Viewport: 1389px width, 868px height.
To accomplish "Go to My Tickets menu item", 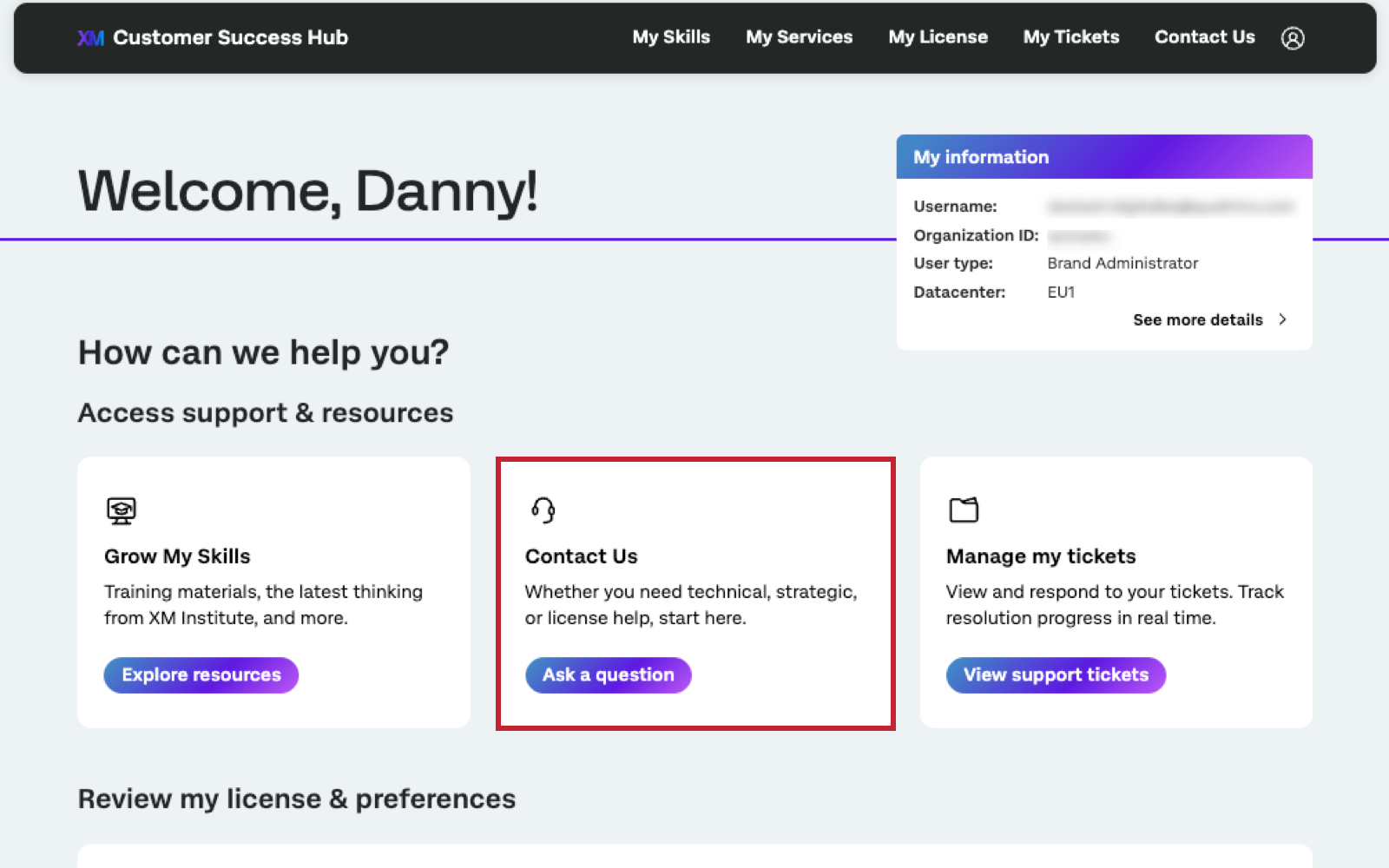I will point(1071,37).
